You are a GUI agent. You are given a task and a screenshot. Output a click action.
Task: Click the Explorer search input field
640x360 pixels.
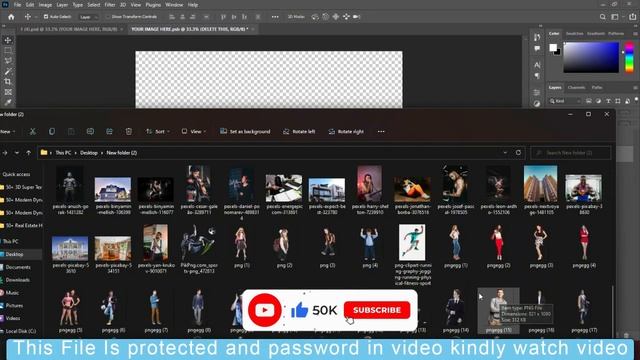point(571,153)
